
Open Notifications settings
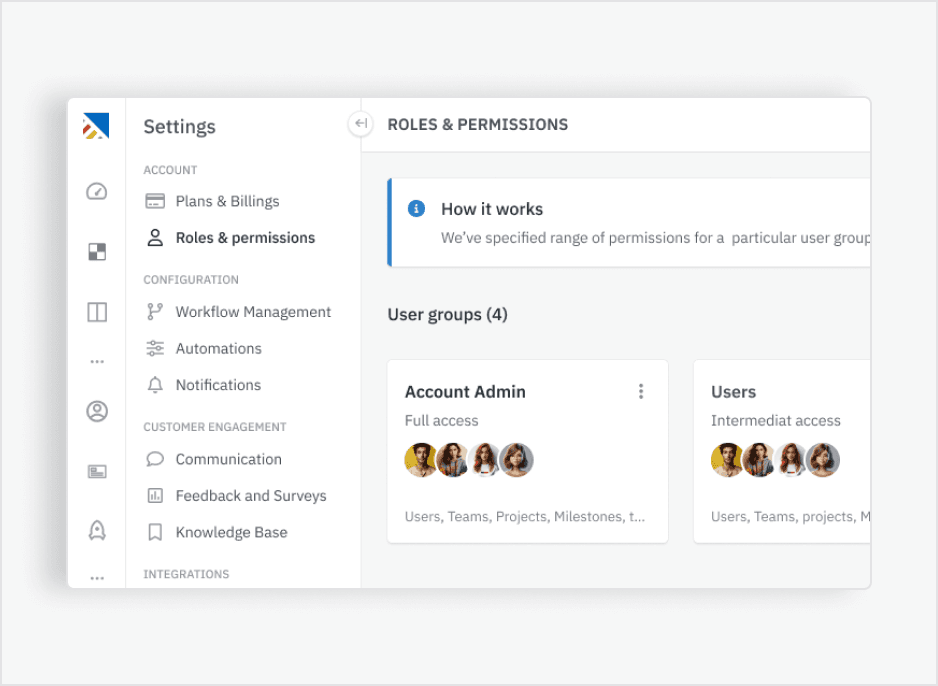point(218,385)
